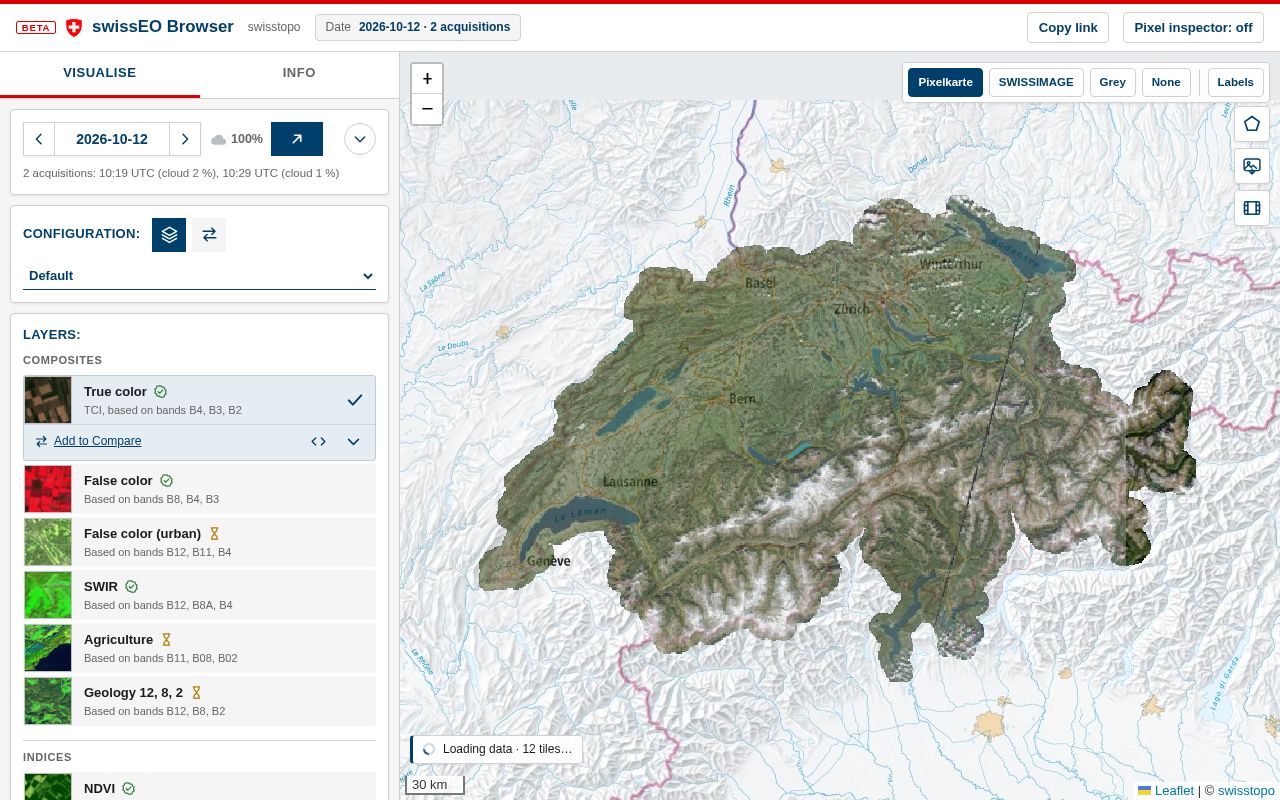Click the True color checkmark

click(355, 400)
